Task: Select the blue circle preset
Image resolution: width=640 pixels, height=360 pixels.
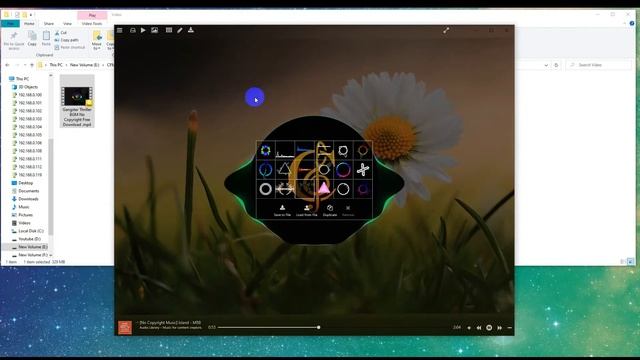Action: (266, 169)
